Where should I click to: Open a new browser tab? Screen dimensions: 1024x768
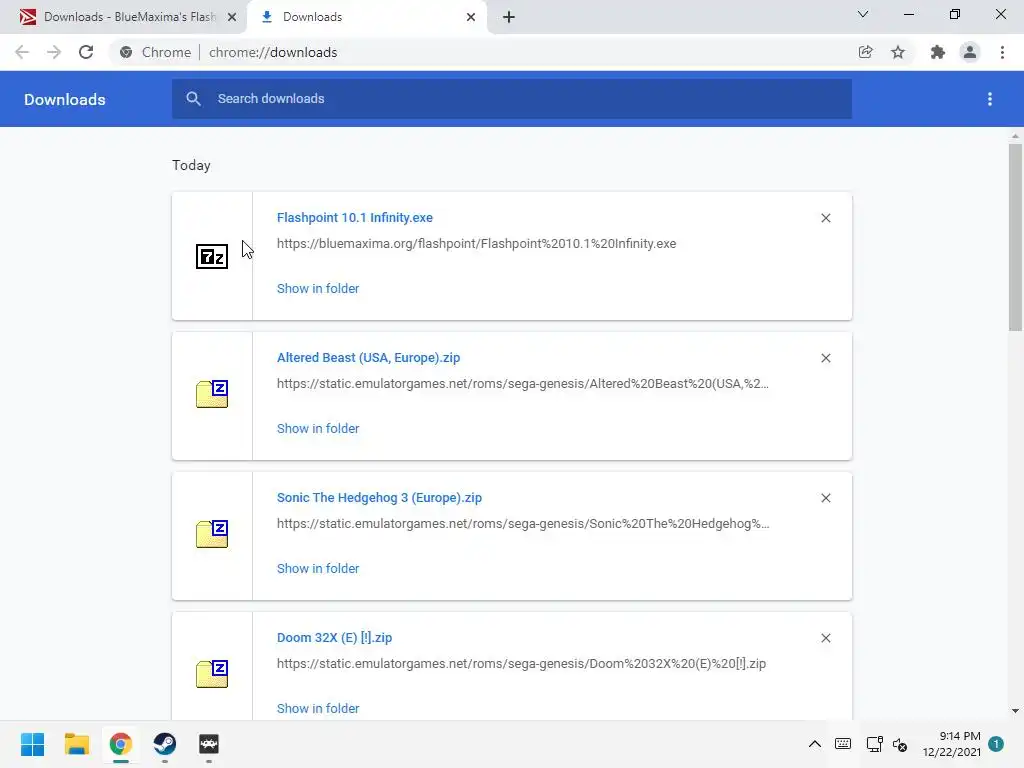(x=509, y=18)
